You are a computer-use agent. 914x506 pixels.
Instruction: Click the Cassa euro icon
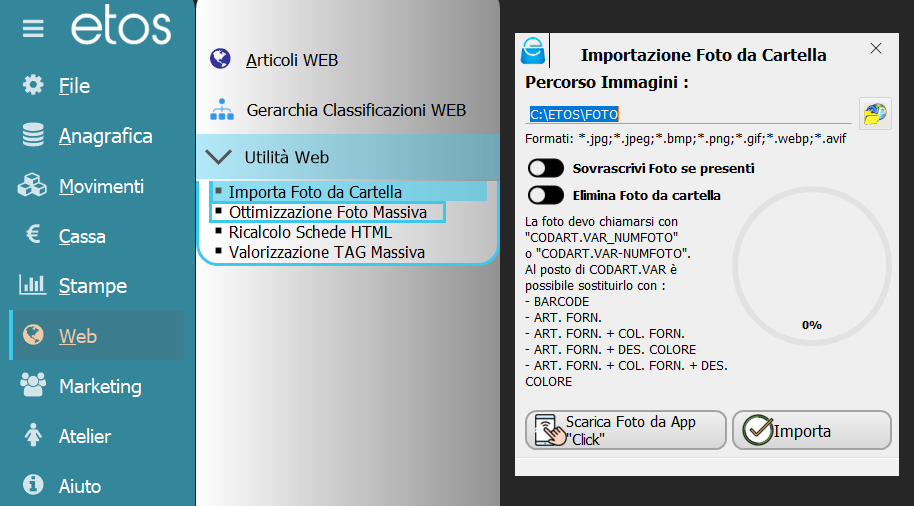pos(33,234)
